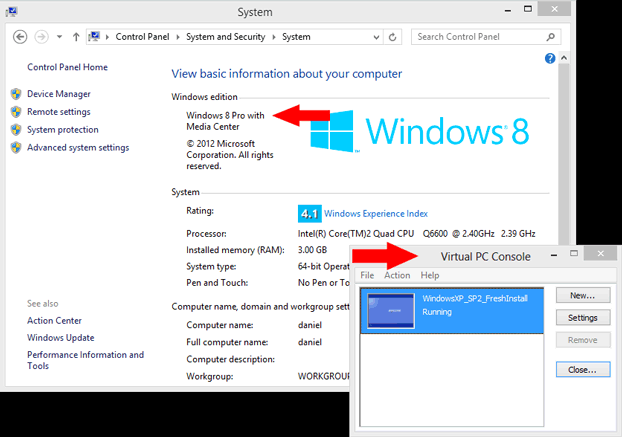Expand chevron after Control Panel breadcrumb
622x437 pixels.
coord(178,37)
